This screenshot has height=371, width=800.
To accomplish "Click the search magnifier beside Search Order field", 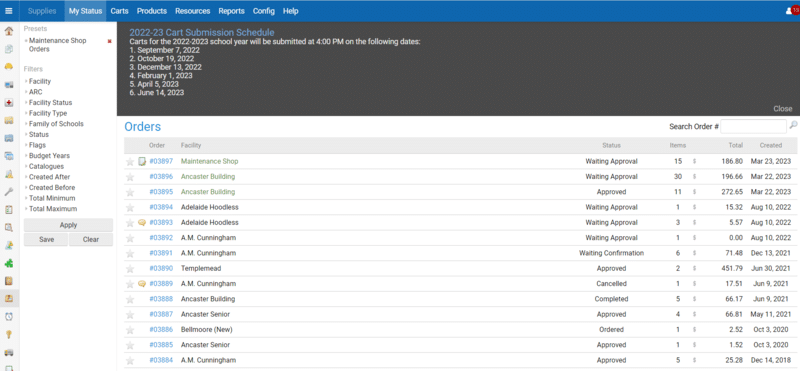I will click(x=793, y=125).
